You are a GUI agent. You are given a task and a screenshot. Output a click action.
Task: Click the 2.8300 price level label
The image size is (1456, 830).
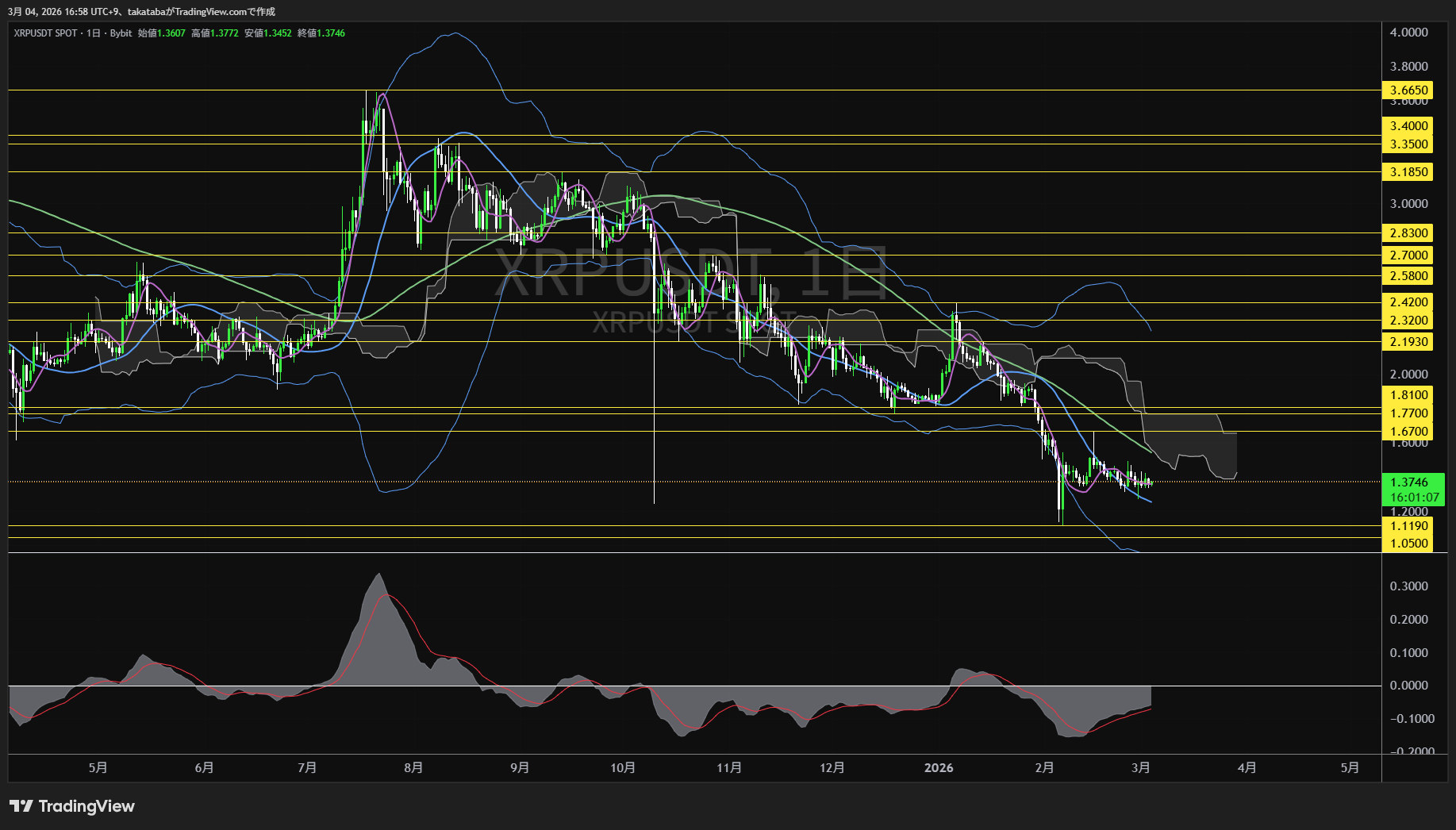pos(1408,233)
